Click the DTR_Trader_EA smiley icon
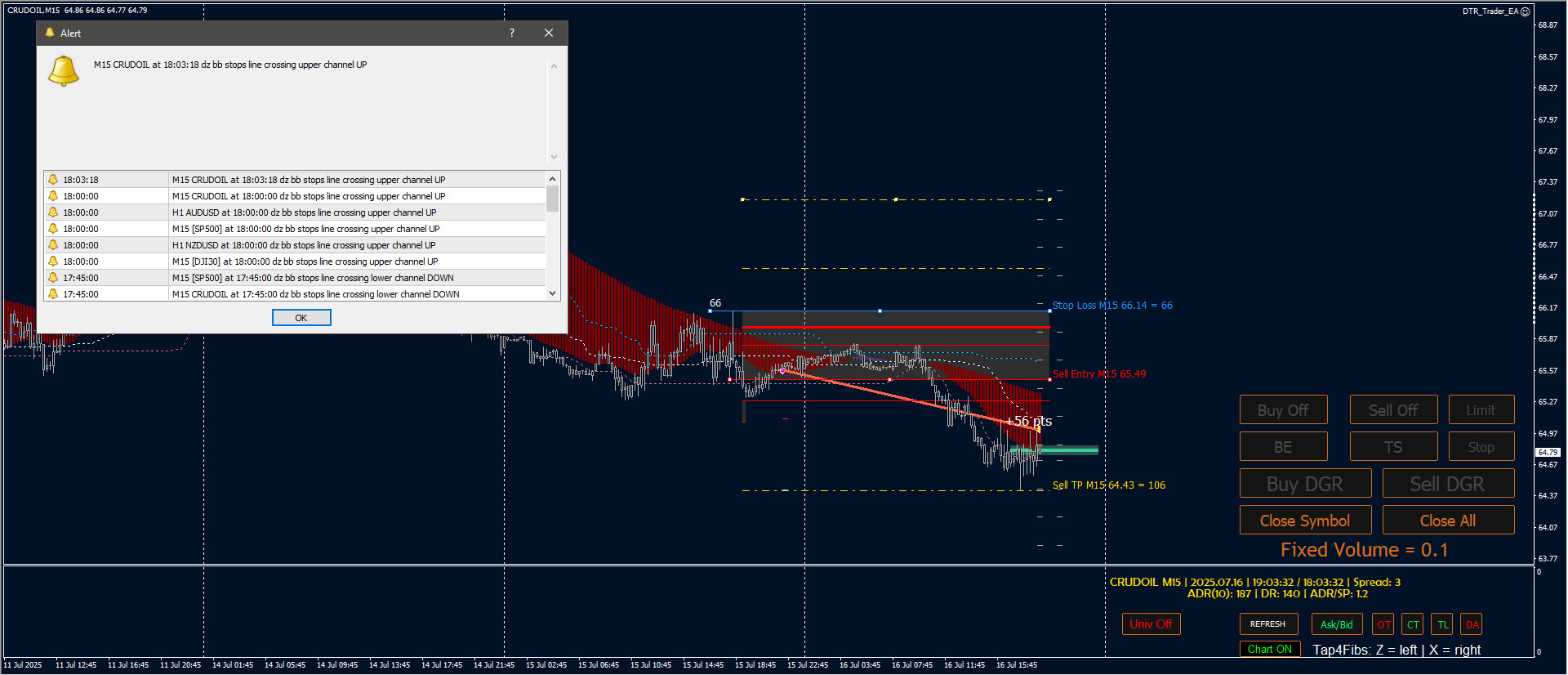Image resolution: width=1568 pixels, height=675 pixels. coord(1525,11)
